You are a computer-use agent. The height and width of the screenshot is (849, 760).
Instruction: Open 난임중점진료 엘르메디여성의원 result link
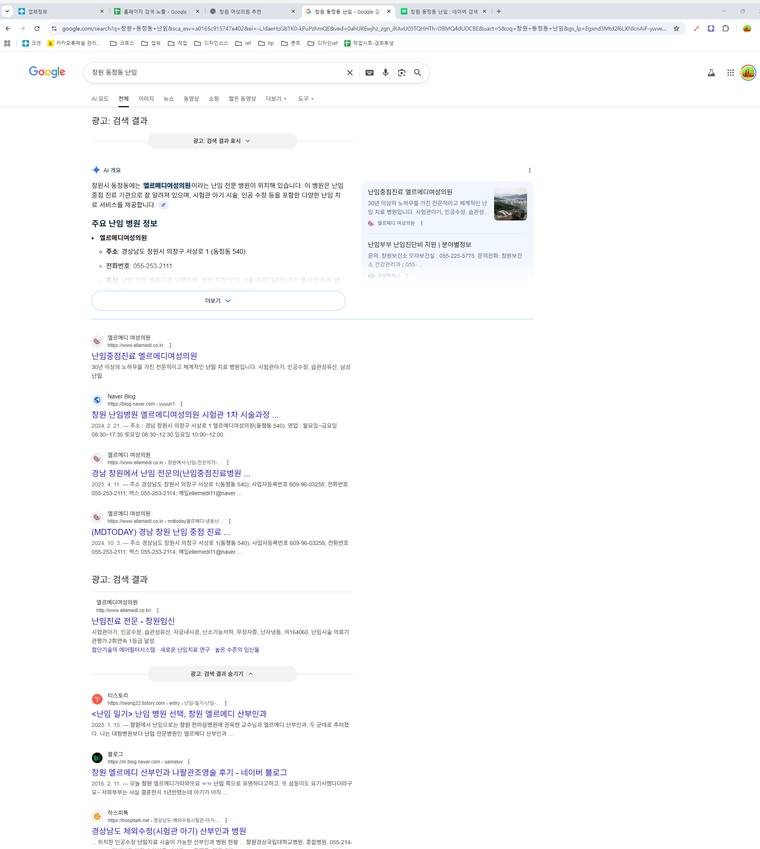(144, 356)
